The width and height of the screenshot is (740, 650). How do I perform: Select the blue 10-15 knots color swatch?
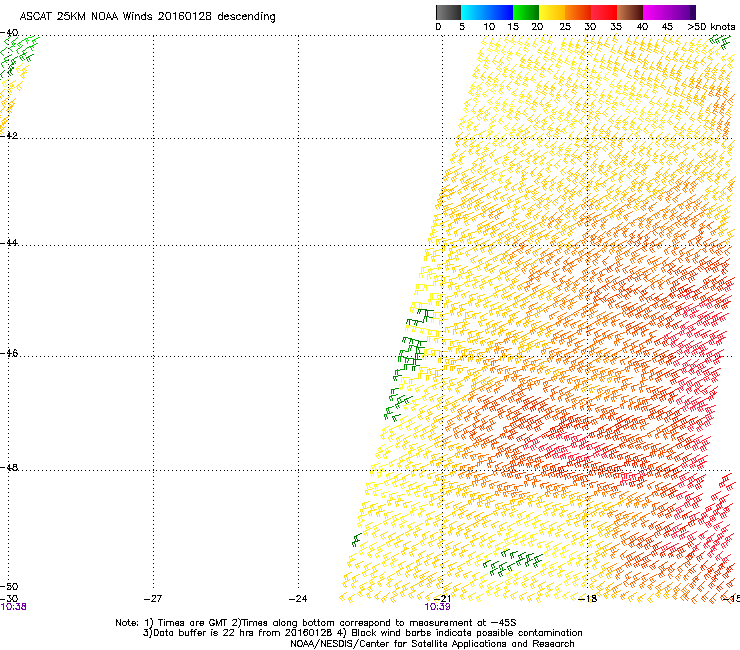pyautogui.click(x=500, y=12)
